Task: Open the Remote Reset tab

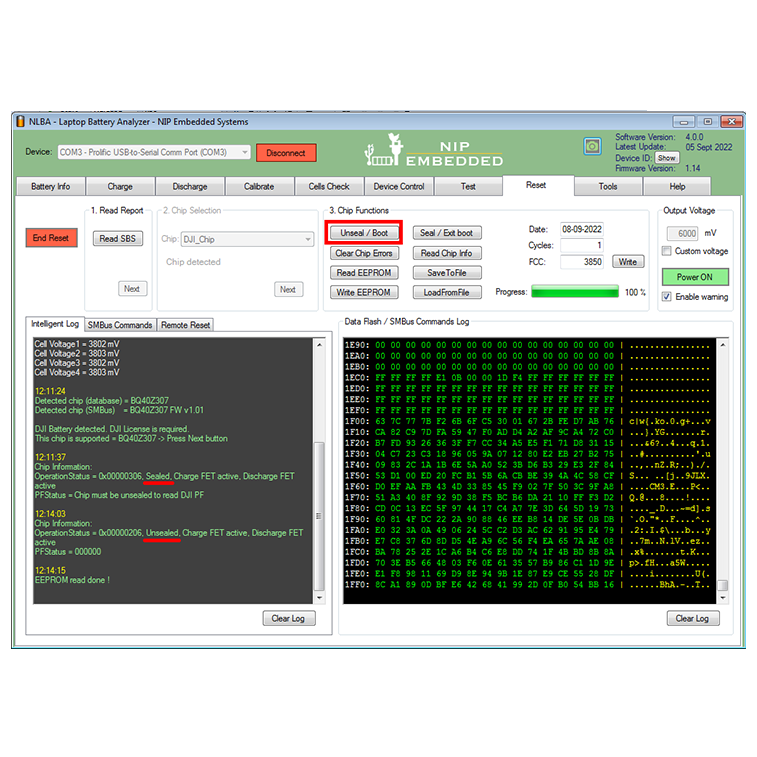Action: point(185,325)
